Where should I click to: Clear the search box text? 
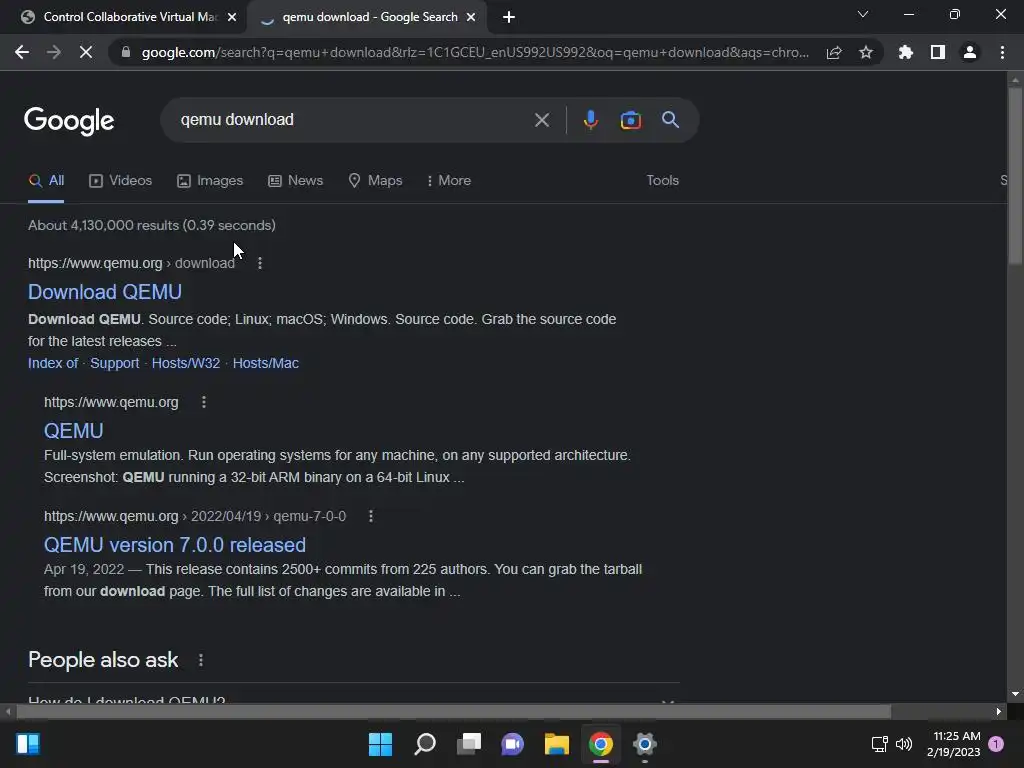coord(541,120)
